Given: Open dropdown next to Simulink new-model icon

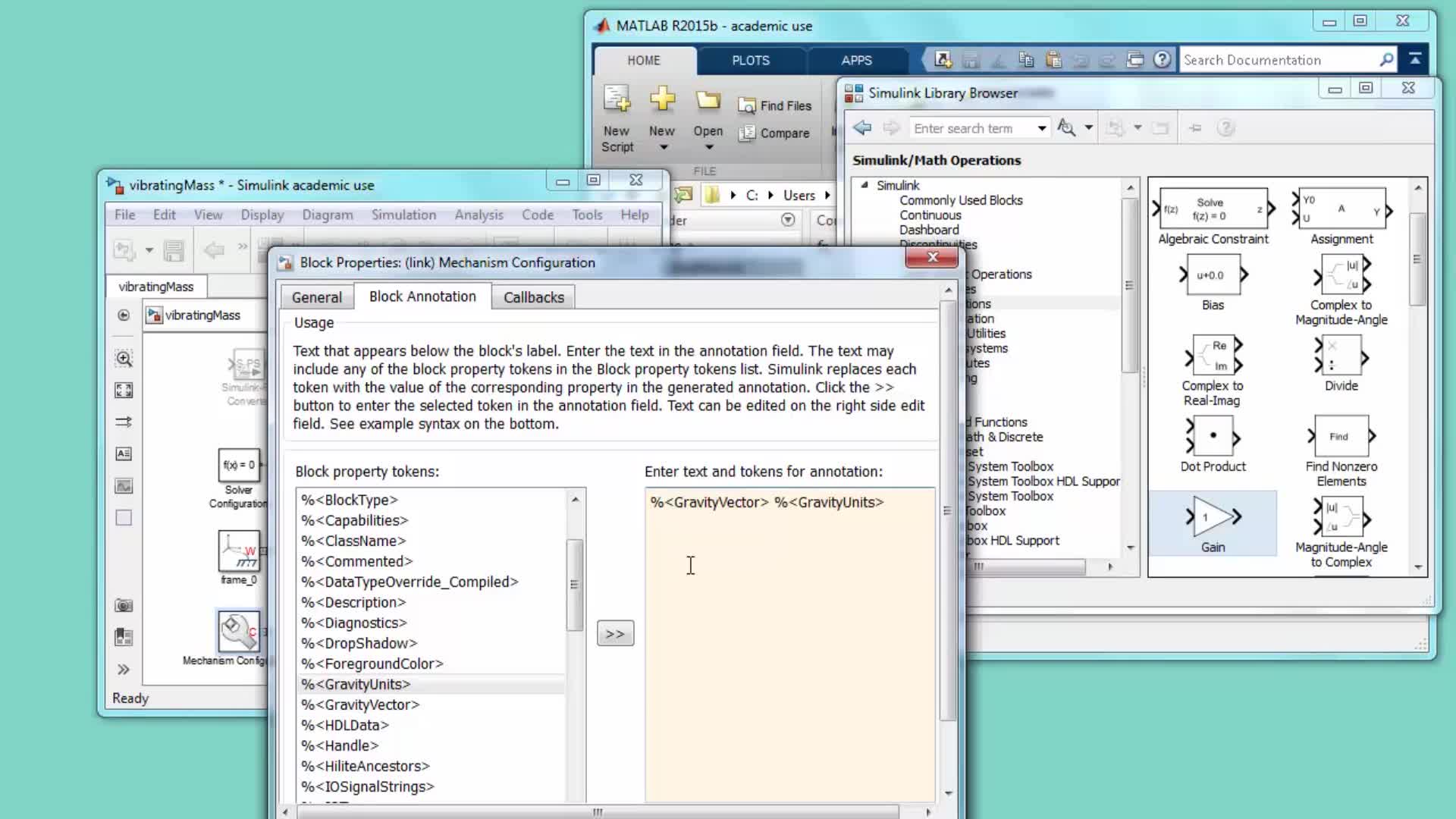Looking at the screenshot, I should (149, 249).
